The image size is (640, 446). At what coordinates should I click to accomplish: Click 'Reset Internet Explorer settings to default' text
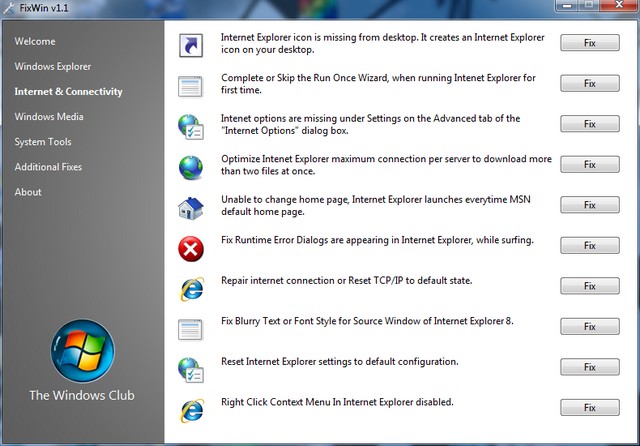[340, 362]
